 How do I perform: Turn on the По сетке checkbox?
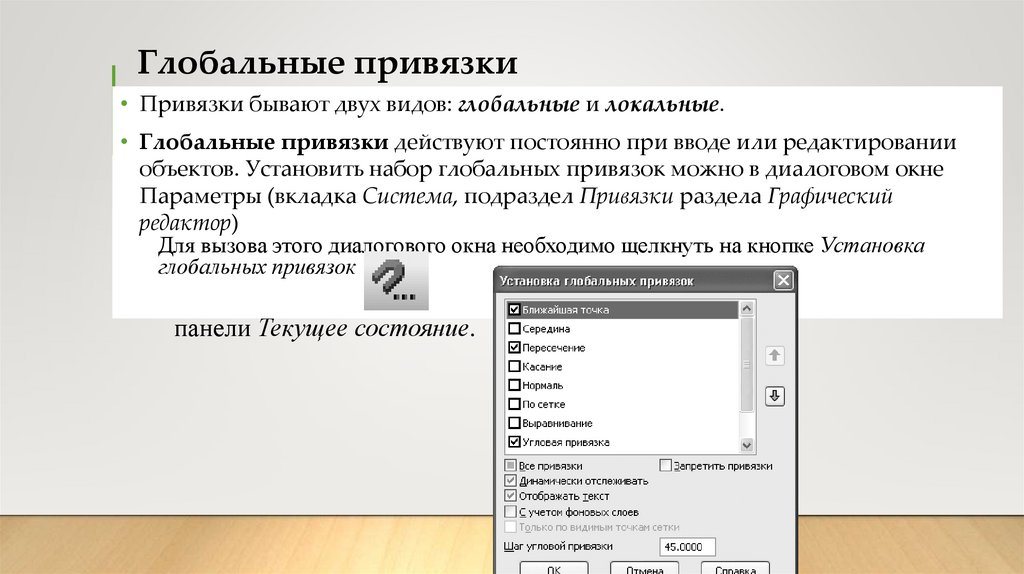coord(515,404)
